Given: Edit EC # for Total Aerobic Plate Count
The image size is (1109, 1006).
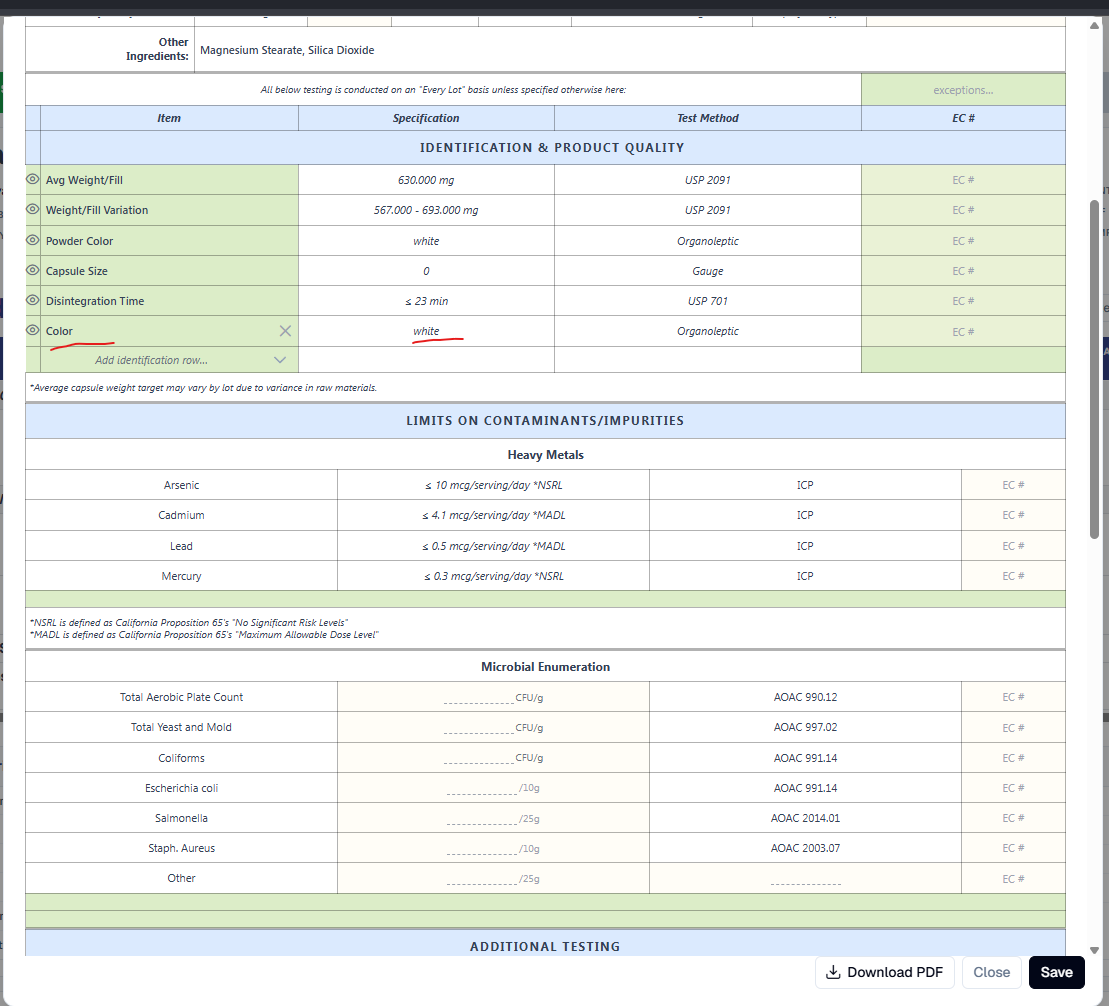Looking at the screenshot, I should click(x=1013, y=698).
